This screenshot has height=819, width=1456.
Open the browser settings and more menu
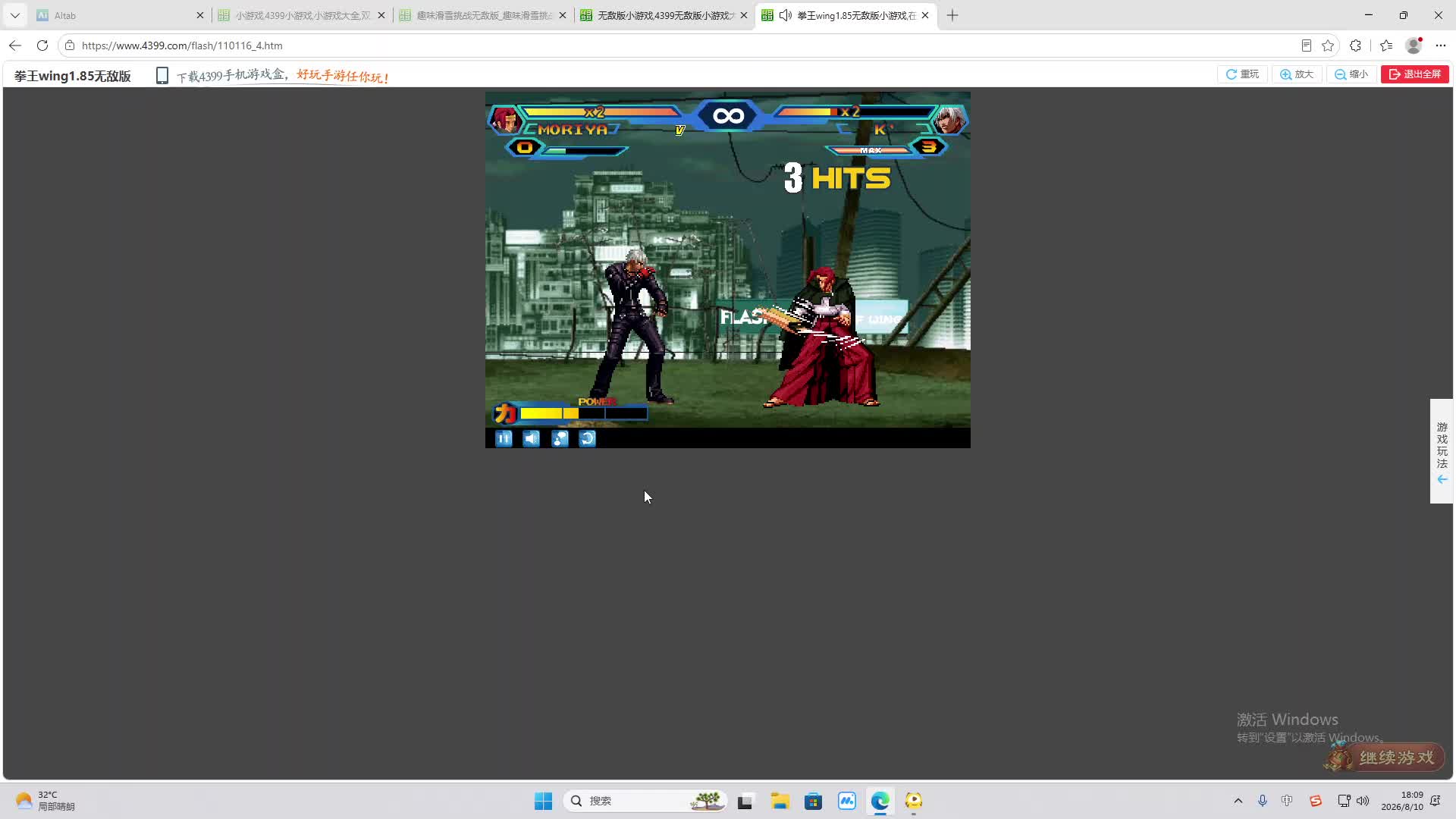coord(1441,45)
